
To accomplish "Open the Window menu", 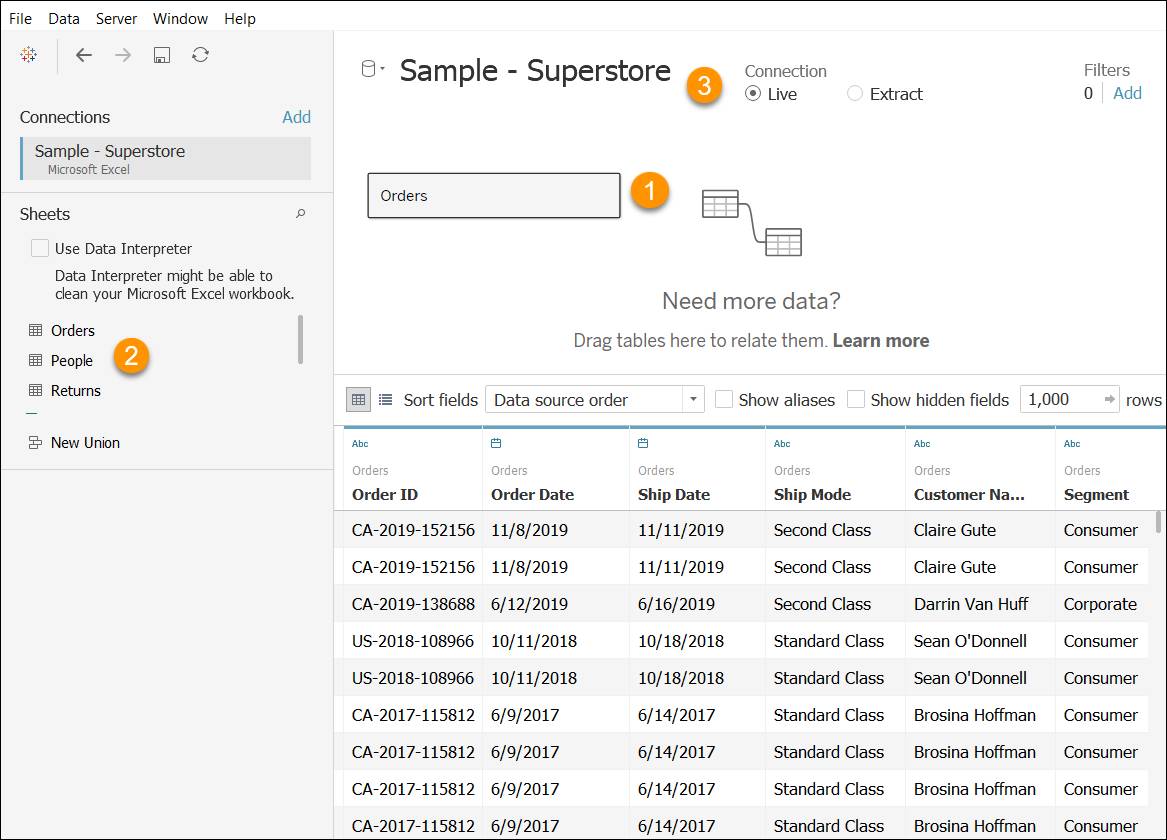I will (x=181, y=19).
